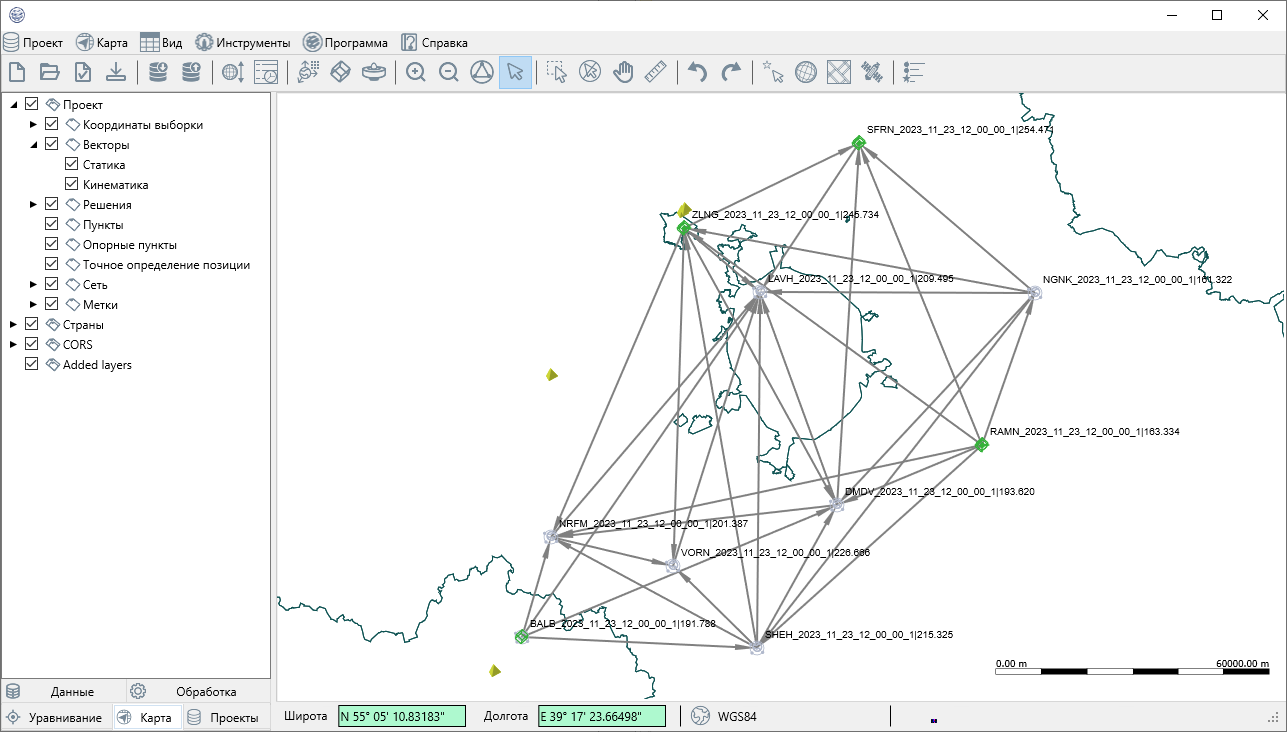Click the new project file icon
The width and height of the screenshot is (1287, 732).
pyautogui.click(x=16, y=72)
